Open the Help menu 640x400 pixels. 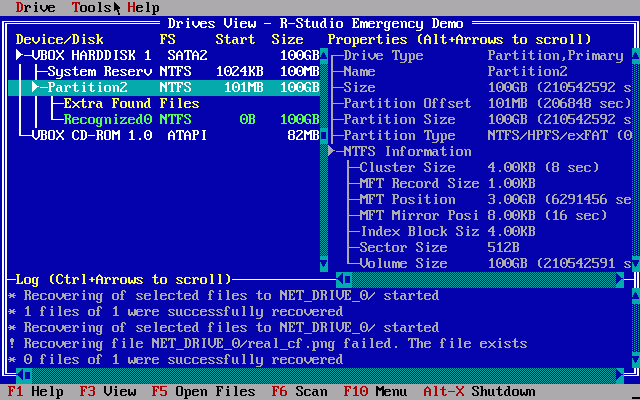pos(143,8)
